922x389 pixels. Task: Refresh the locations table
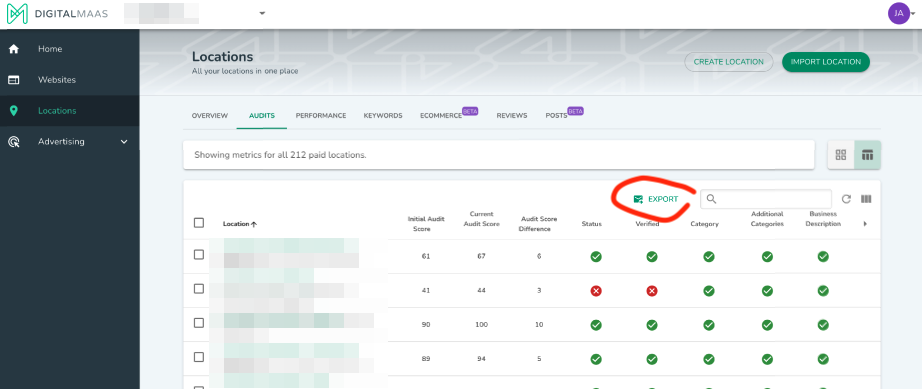coord(846,199)
